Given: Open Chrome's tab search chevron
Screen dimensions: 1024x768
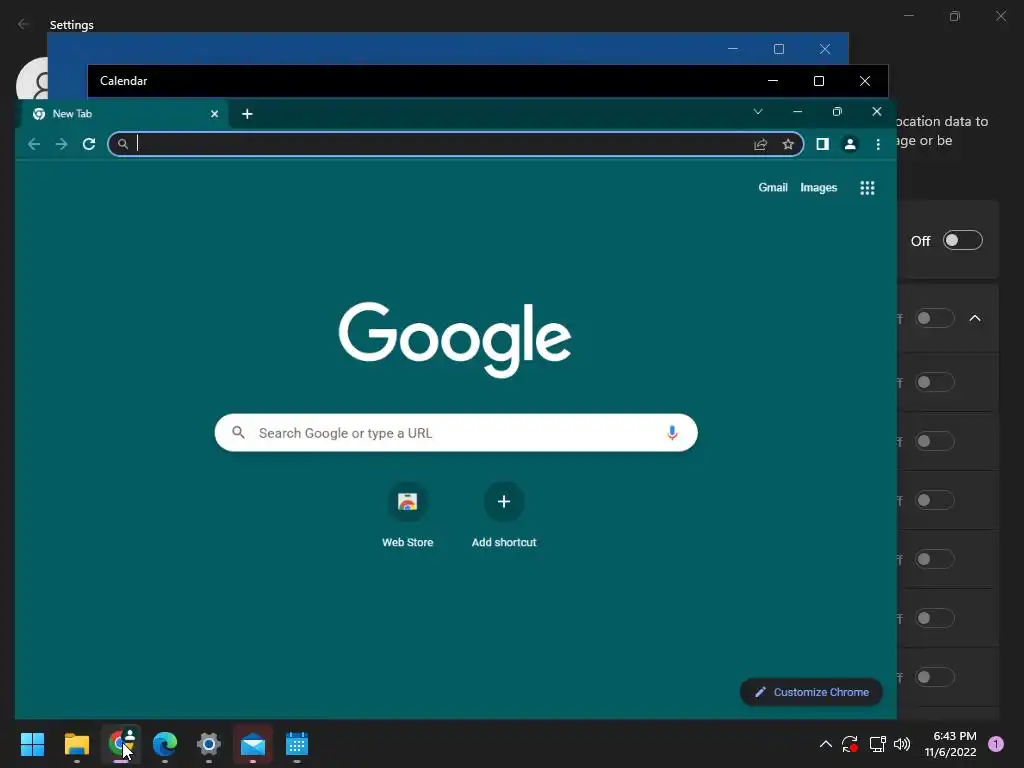Looking at the screenshot, I should click(x=758, y=112).
